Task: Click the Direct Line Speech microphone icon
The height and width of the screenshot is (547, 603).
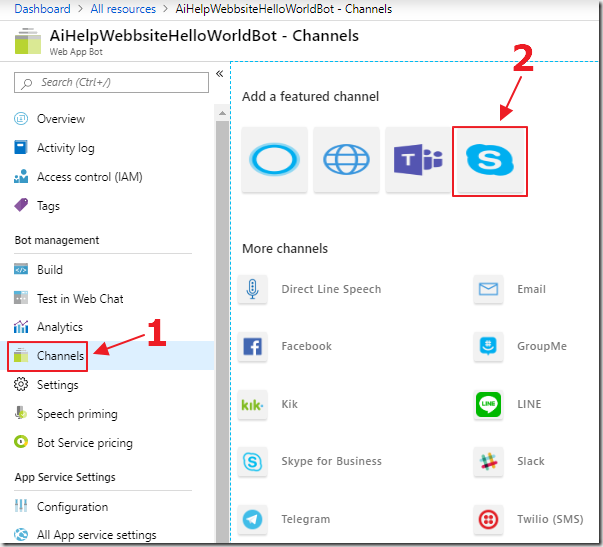Action: (252, 289)
